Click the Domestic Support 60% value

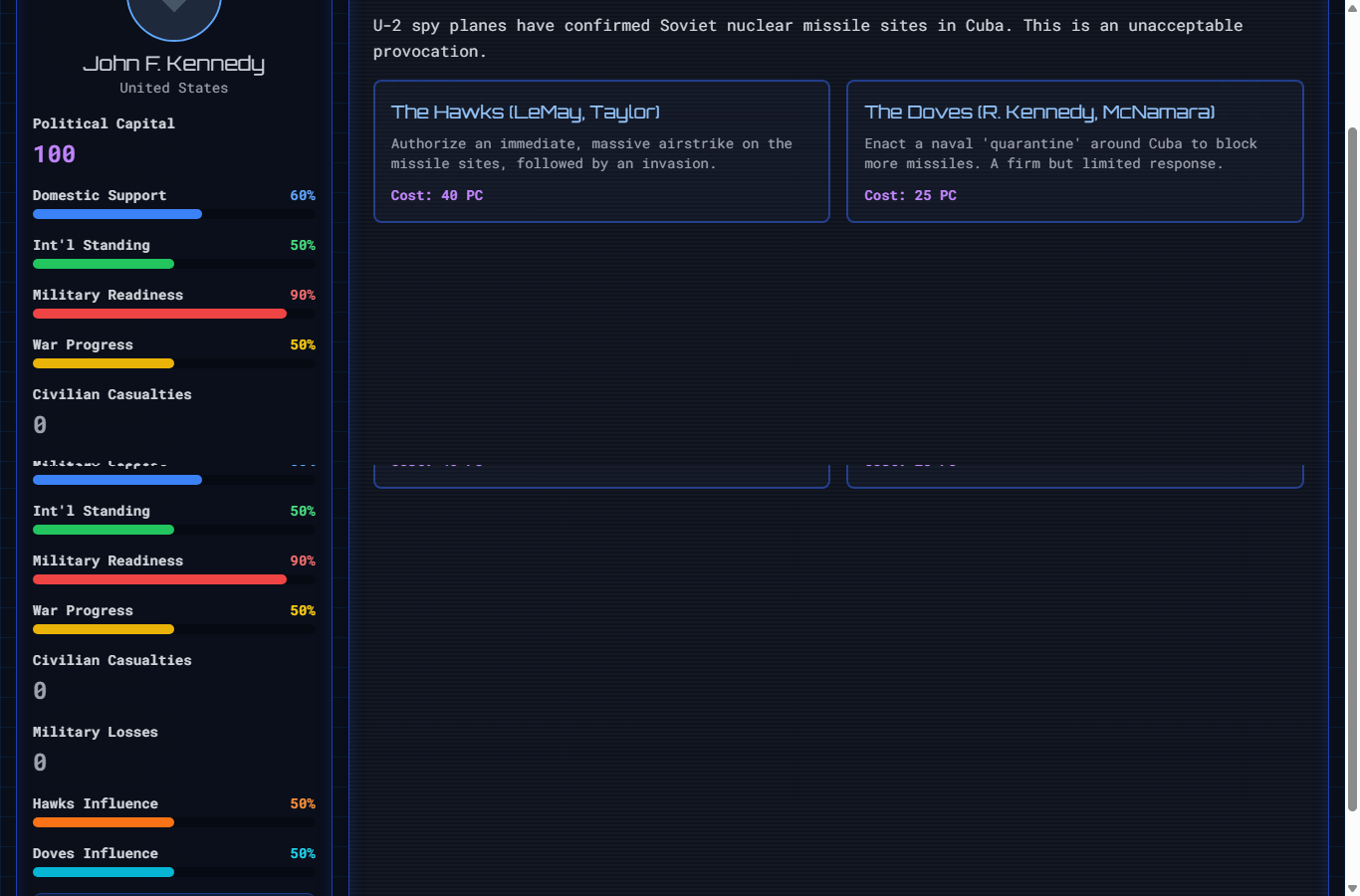click(x=303, y=195)
